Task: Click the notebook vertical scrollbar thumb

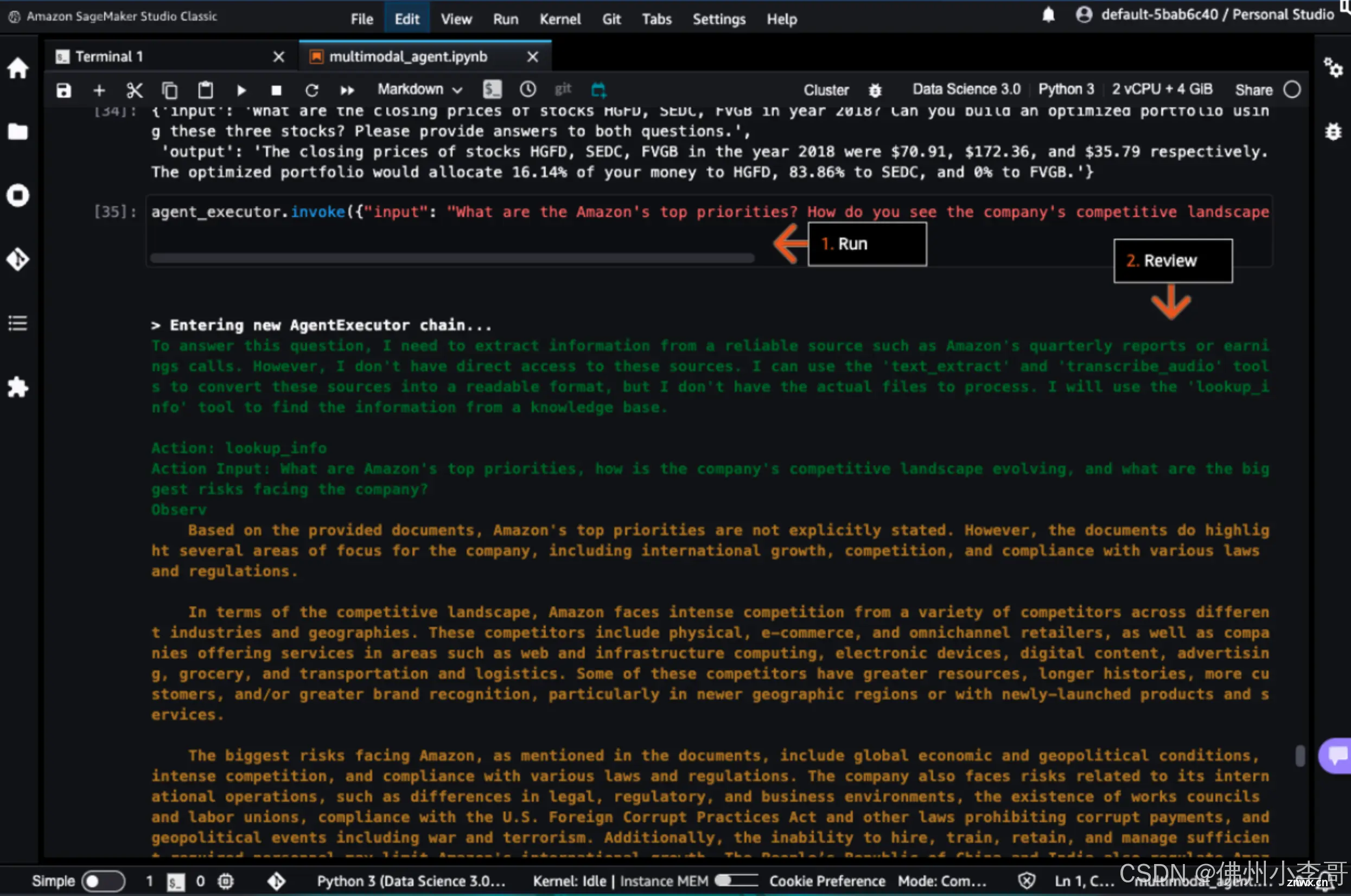Action: click(x=1299, y=756)
